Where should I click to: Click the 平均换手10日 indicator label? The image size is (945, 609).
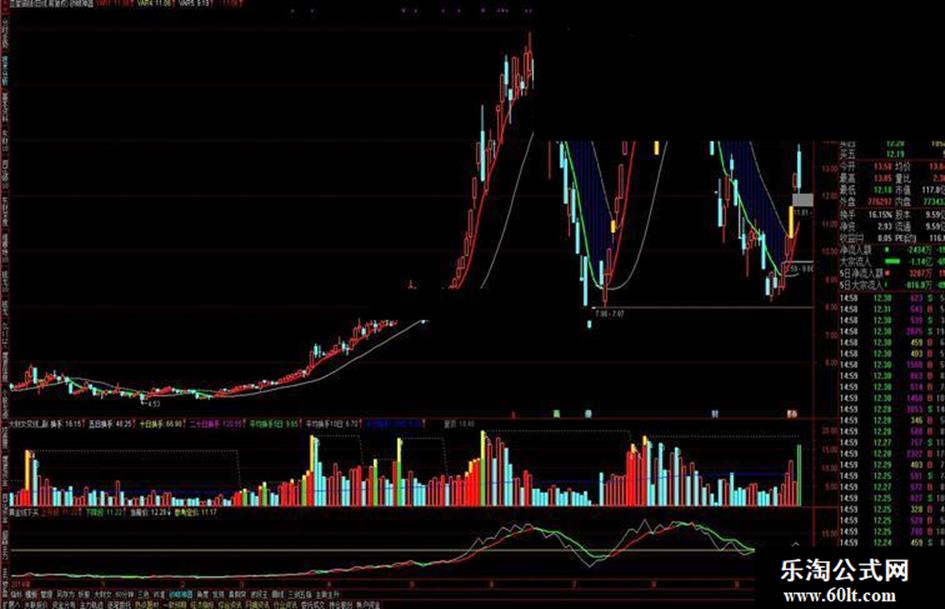333,424
